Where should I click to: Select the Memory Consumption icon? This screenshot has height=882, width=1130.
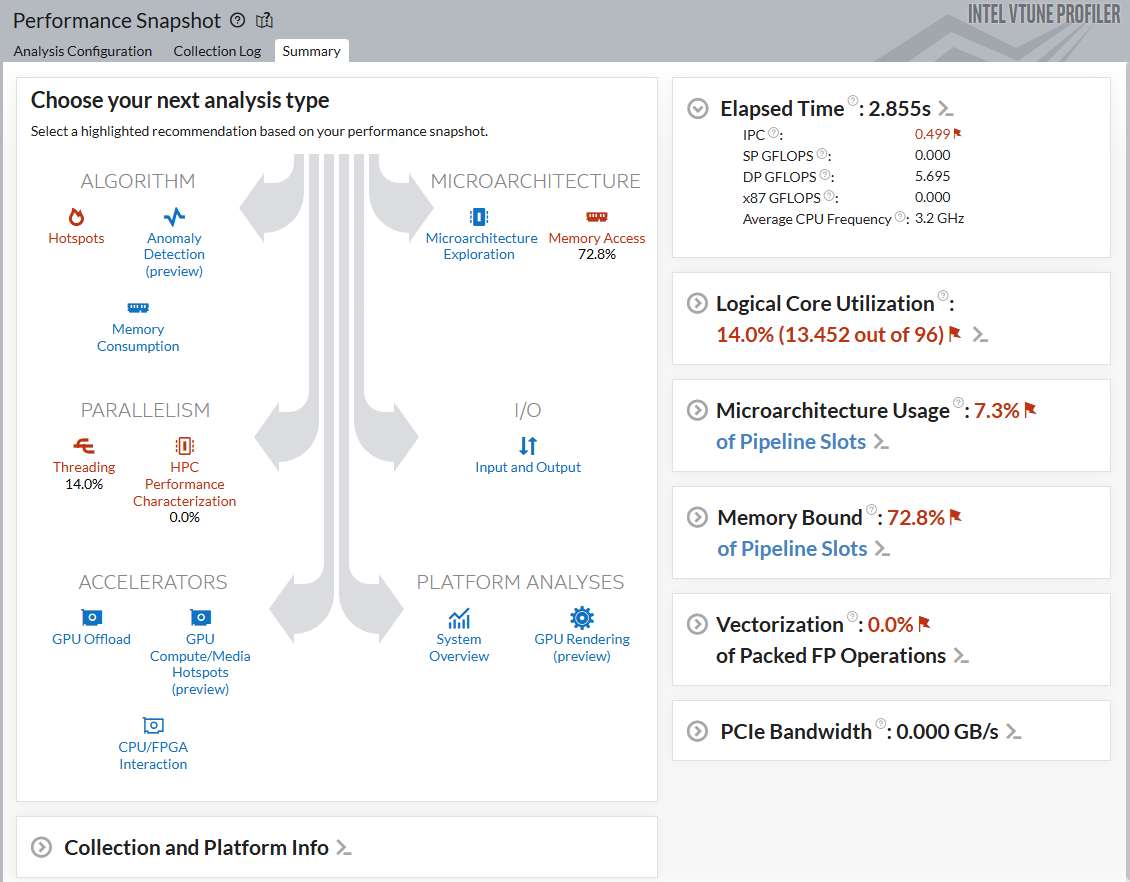138,308
